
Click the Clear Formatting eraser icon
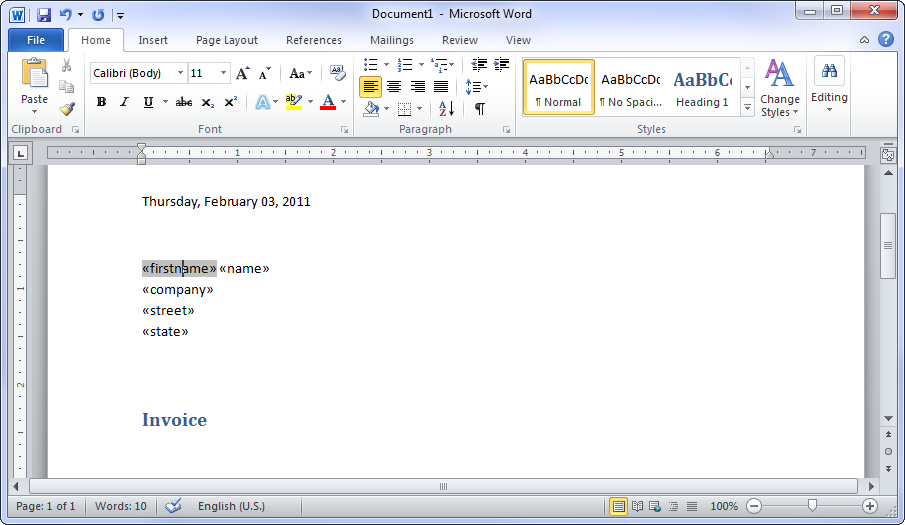pyautogui.click(x=338, y=73)
